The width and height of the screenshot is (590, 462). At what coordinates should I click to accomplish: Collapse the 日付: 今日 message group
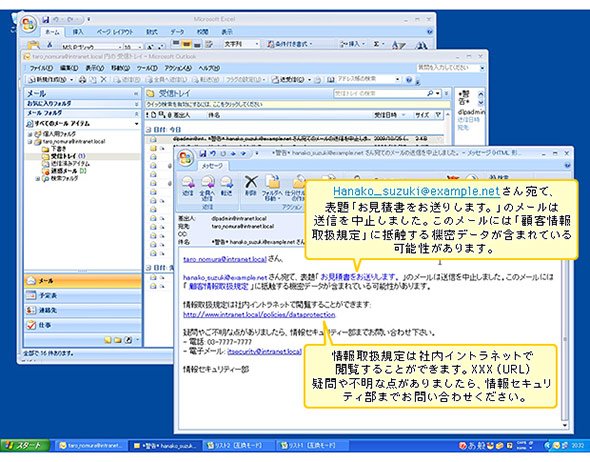[x=148, y=129]
